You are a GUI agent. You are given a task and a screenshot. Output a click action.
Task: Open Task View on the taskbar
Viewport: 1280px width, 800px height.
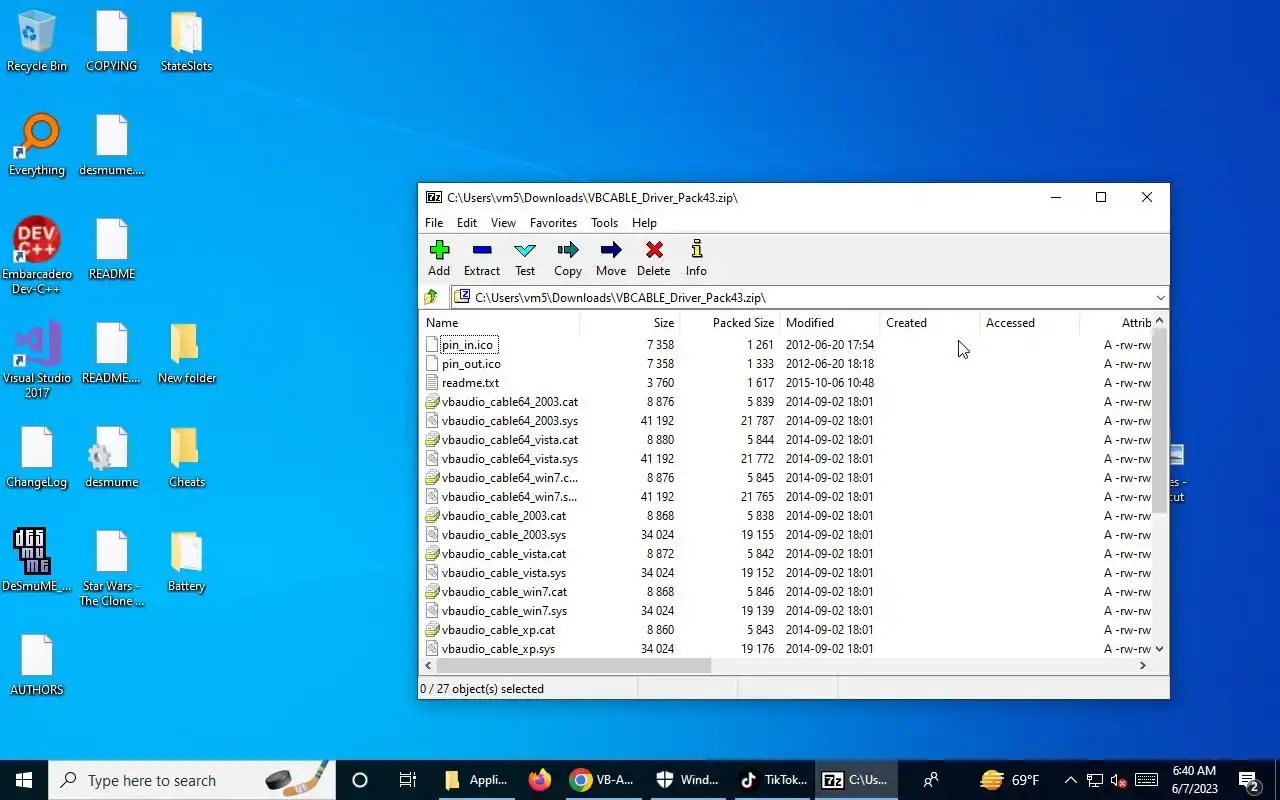pyautogui.click(x=408, y=780)
